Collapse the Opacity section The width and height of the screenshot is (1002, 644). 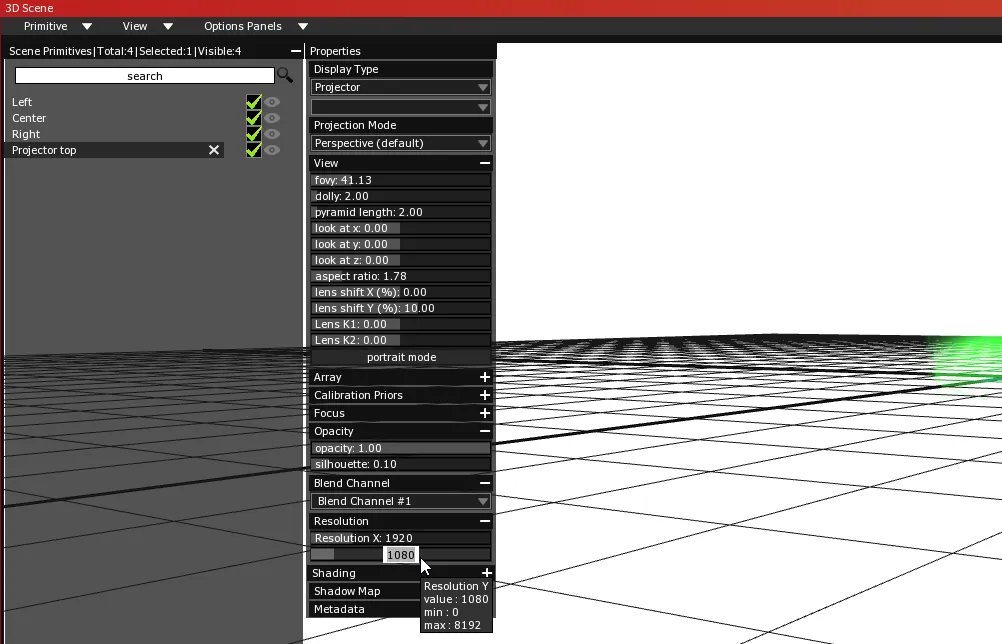(485, 431)
